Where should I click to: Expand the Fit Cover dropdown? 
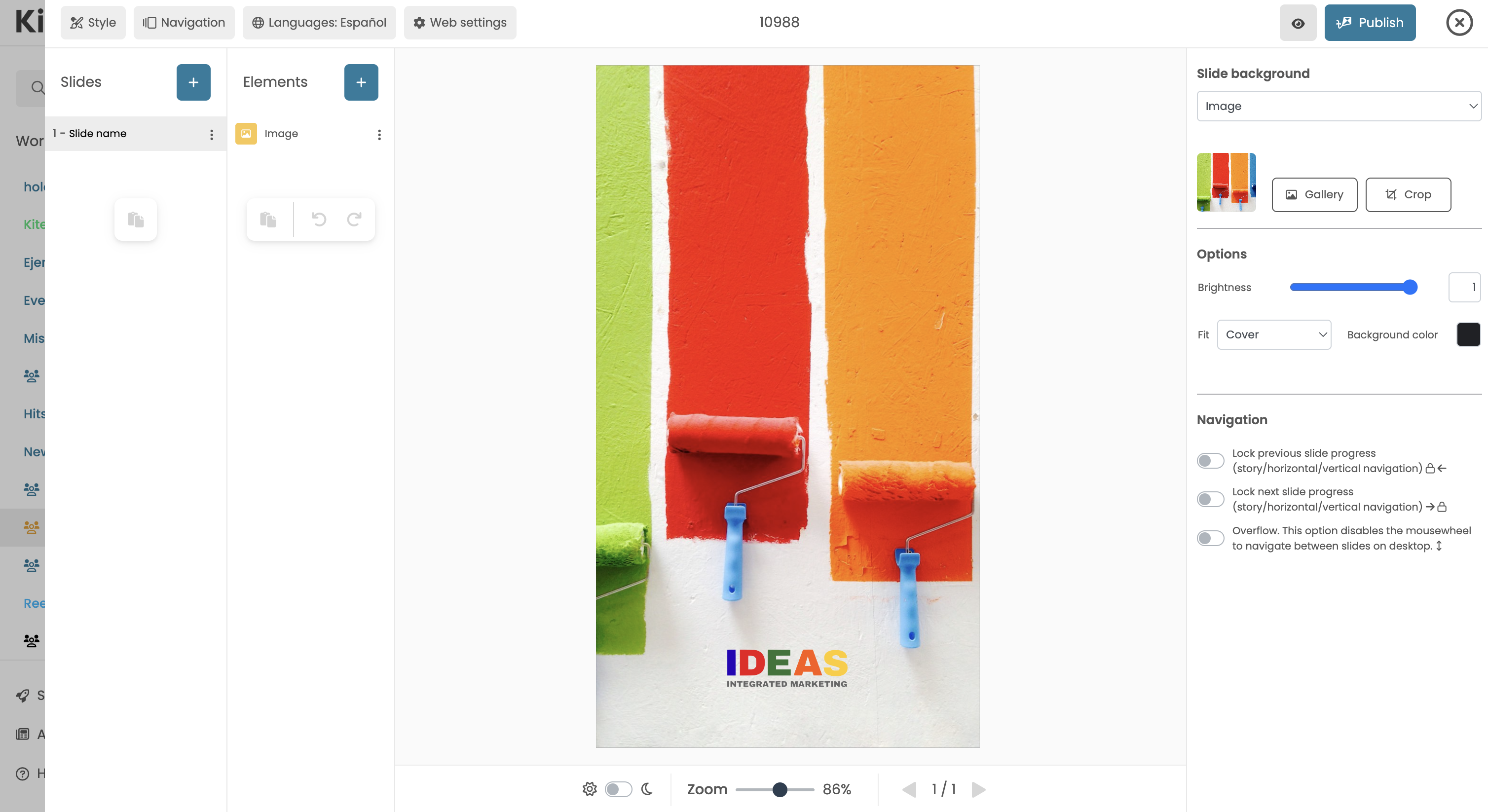point(1274,334)
